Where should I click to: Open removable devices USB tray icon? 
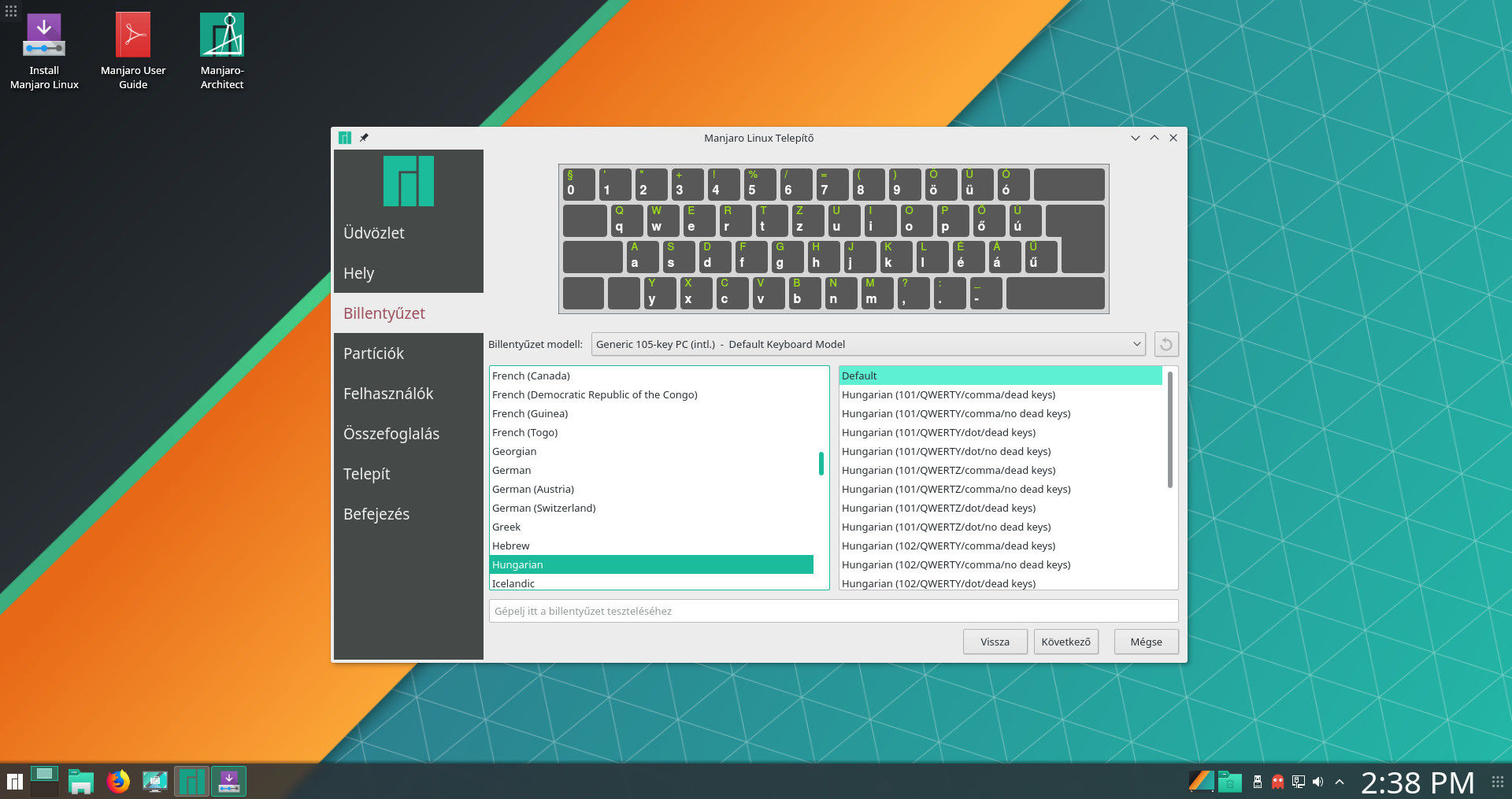click(x=1257, y=782)
